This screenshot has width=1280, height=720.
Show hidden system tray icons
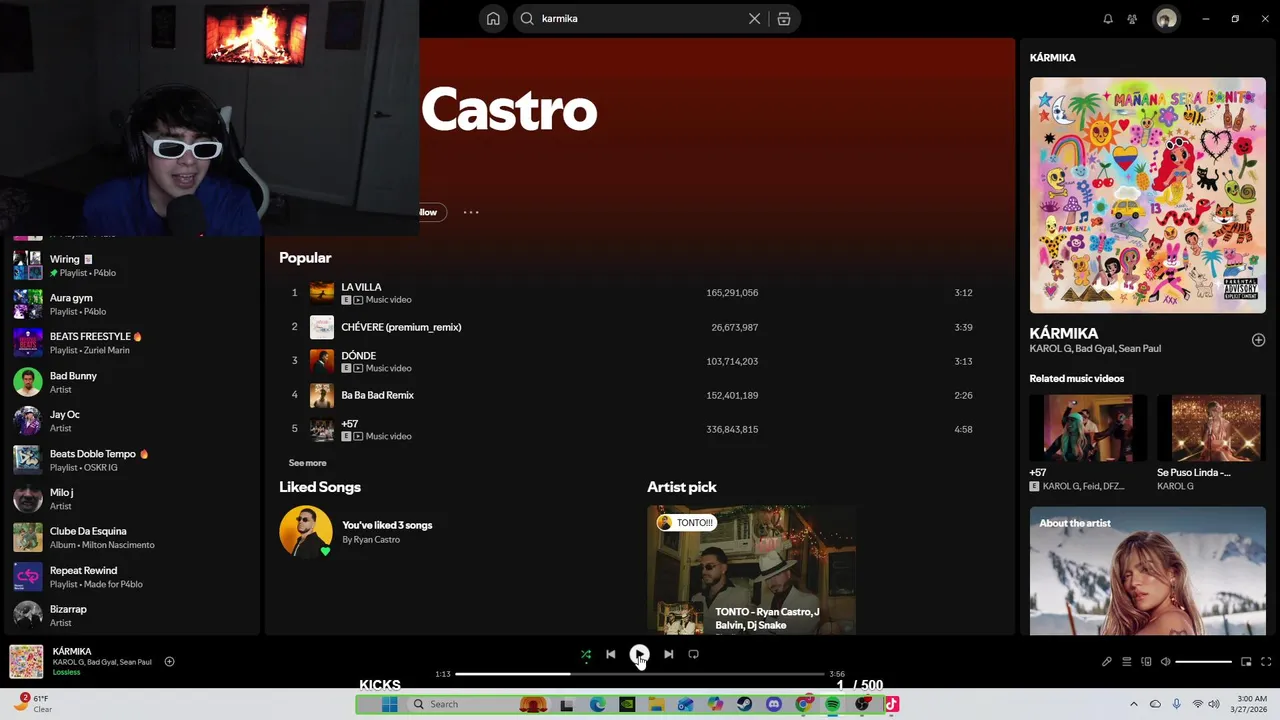[x=1133, y=704]
